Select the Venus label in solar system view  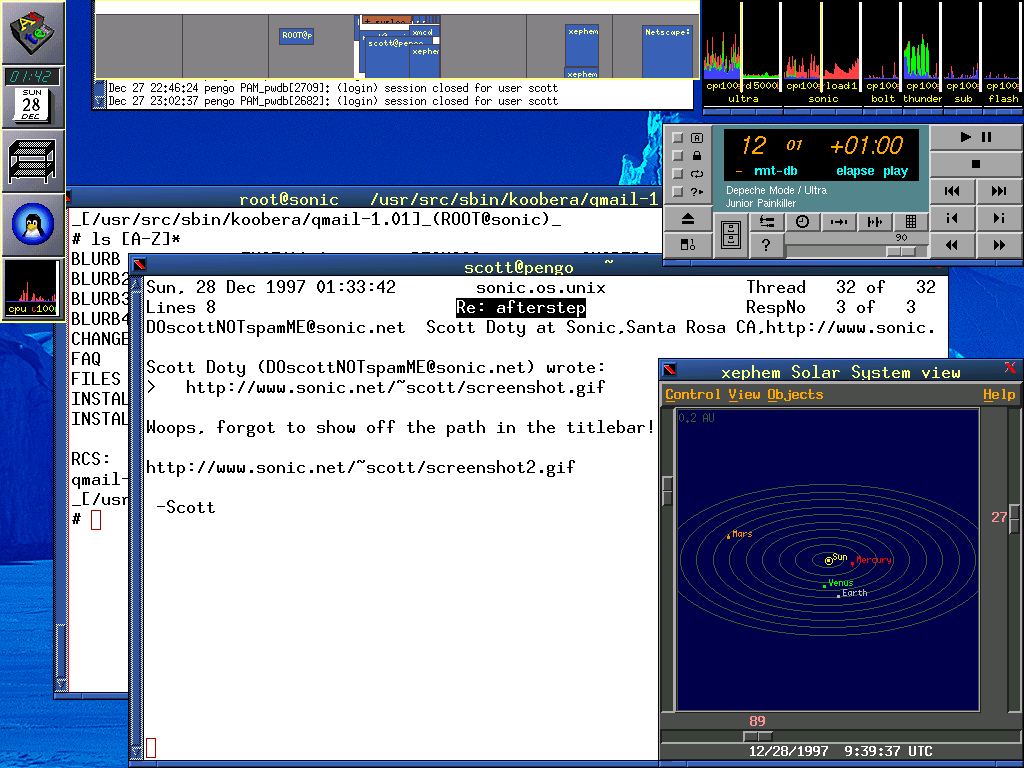pyautogui.click(x=840, y=583)
